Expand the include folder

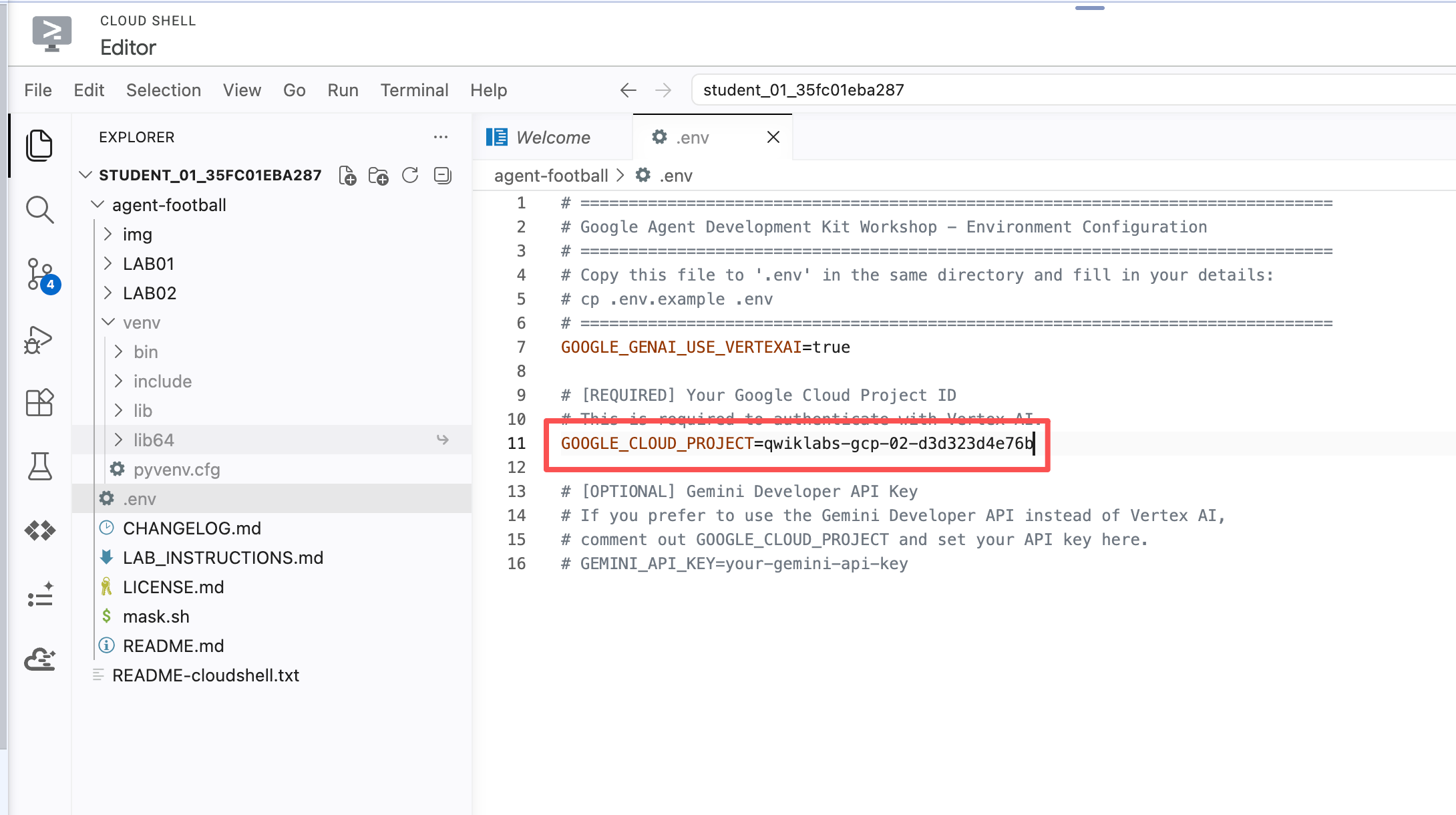[x=118, y=381]
